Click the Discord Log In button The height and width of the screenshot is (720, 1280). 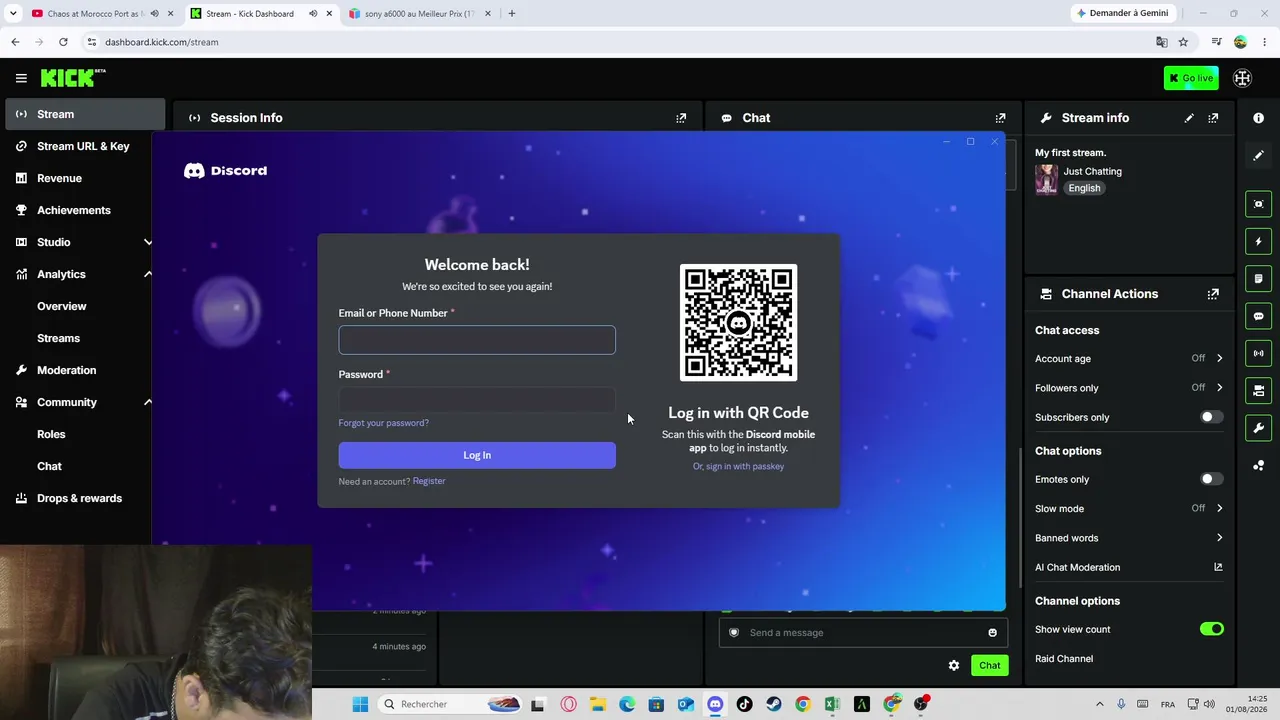point(477,455)
